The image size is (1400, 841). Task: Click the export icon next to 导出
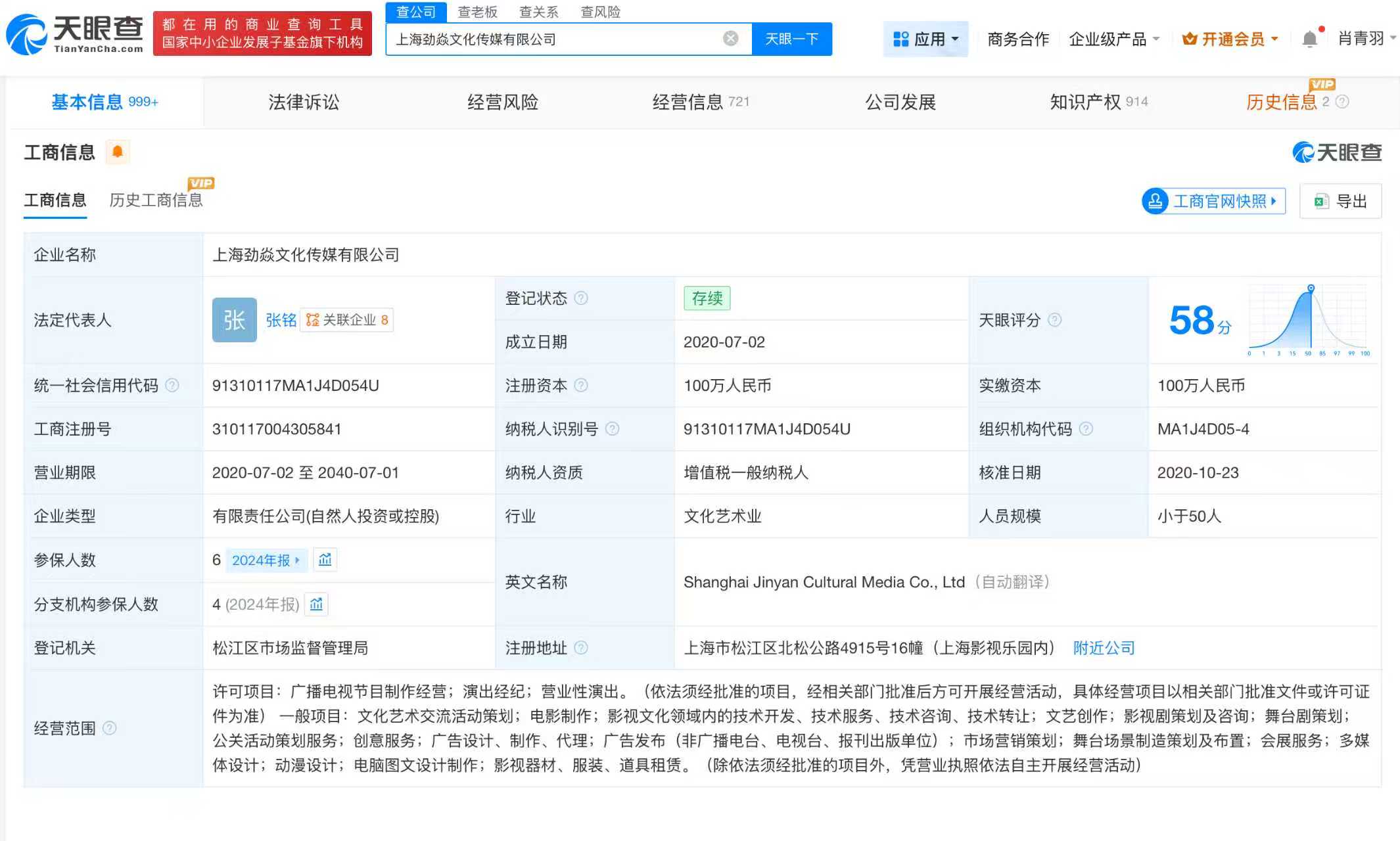[1320, 201]
